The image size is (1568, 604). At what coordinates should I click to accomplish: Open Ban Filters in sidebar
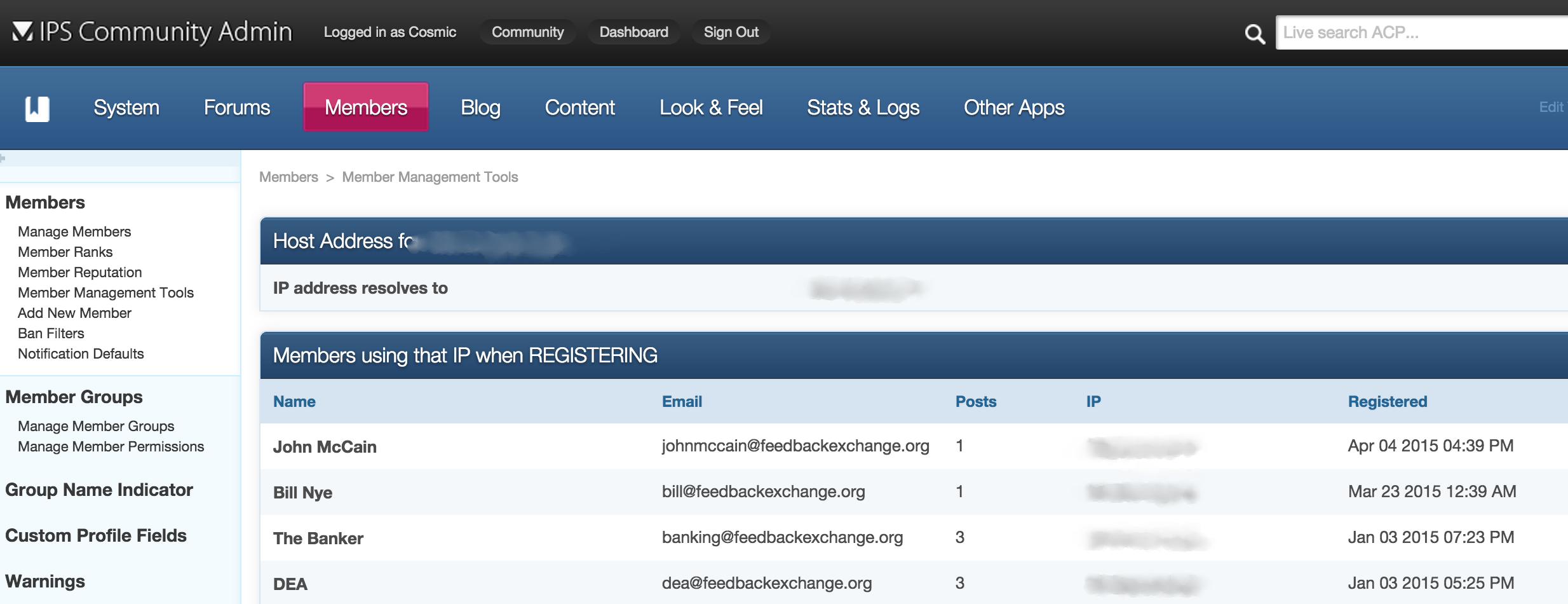[51, 333]
